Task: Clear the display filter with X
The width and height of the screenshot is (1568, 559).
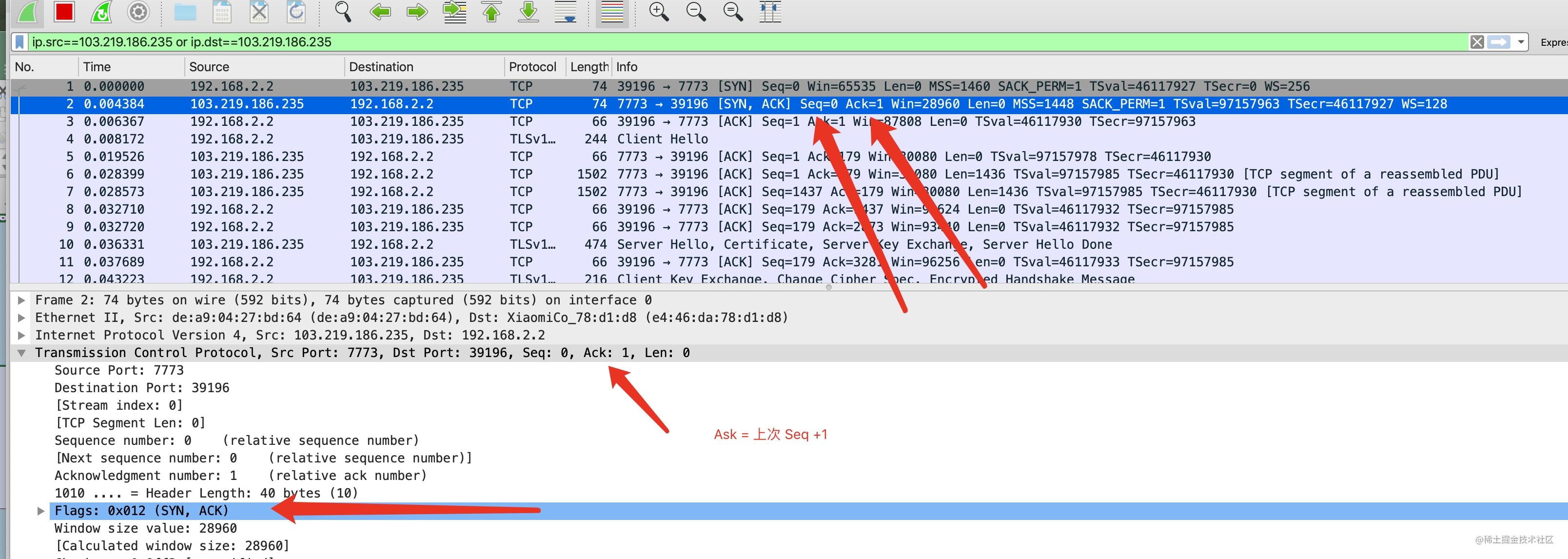Action: pyautogui.click(x=1477, y=42)
